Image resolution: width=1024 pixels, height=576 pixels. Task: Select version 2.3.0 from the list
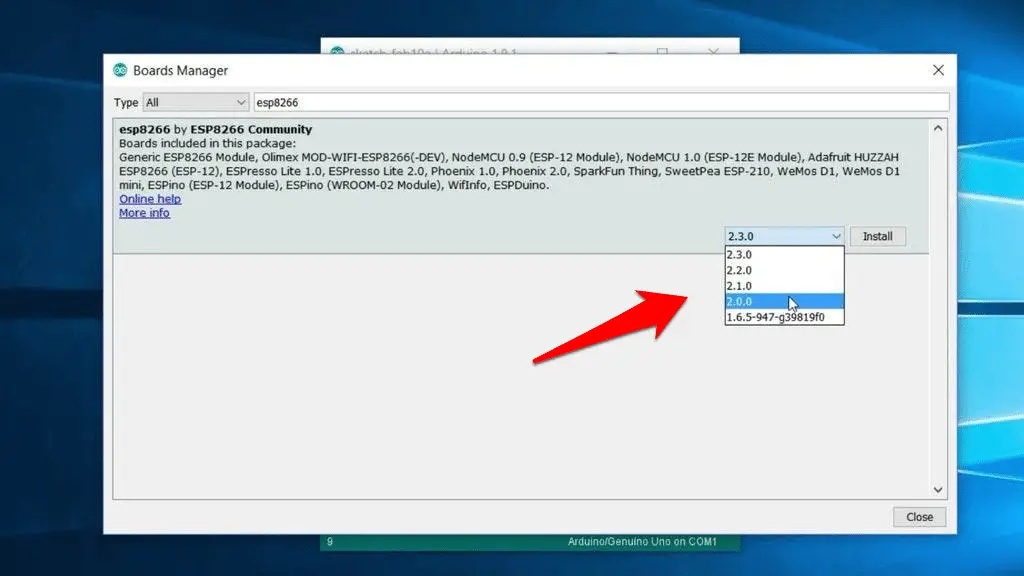coord(784,255)
